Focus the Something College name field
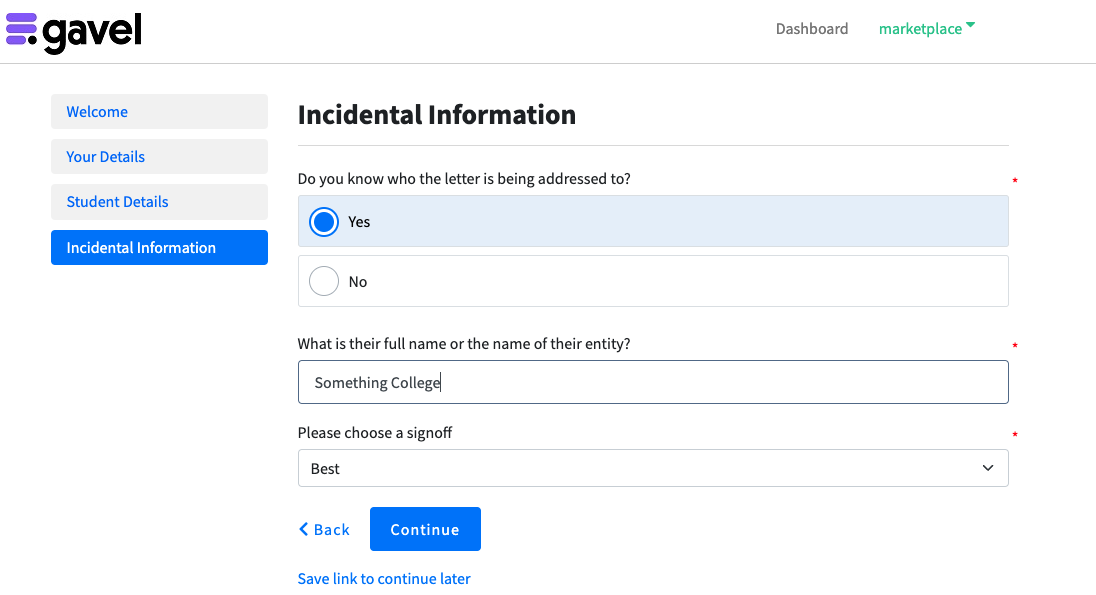 pos(652,383)
